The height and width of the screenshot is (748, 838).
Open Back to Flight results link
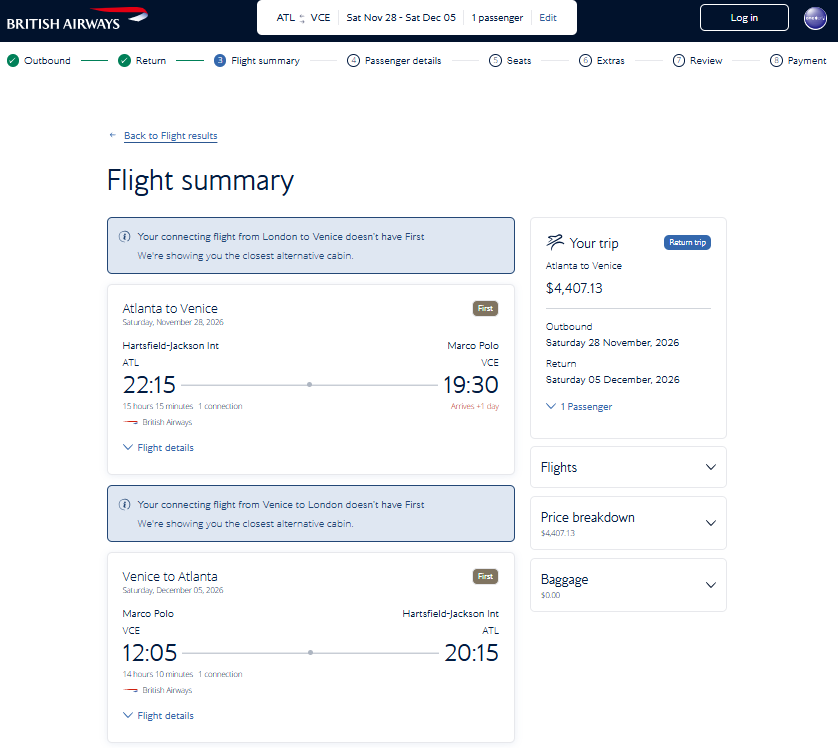coord(170,136)
